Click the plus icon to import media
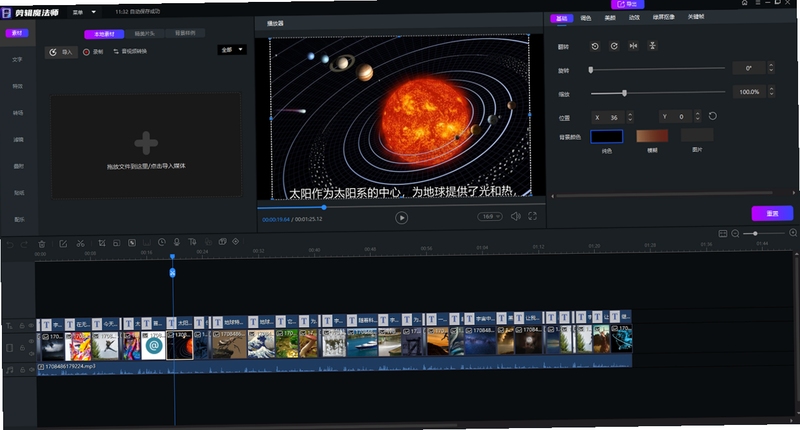 (x=146, y=143)
